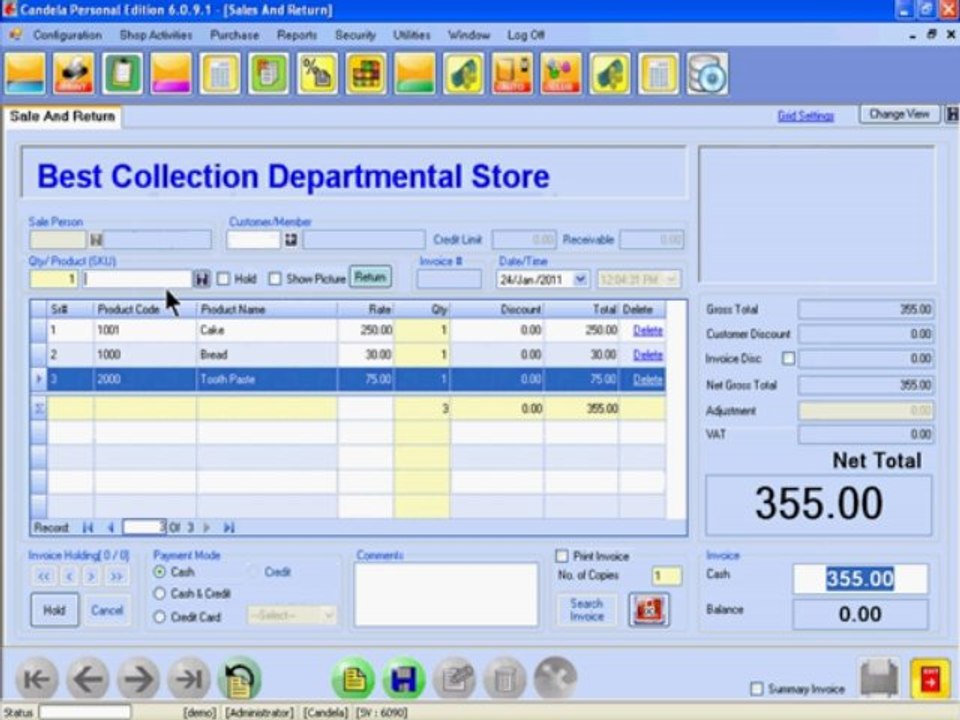Image resolution: width=960 pixels, height=720 pixels.
Task: Click the Search Invoice button
Action: [587, 610]
